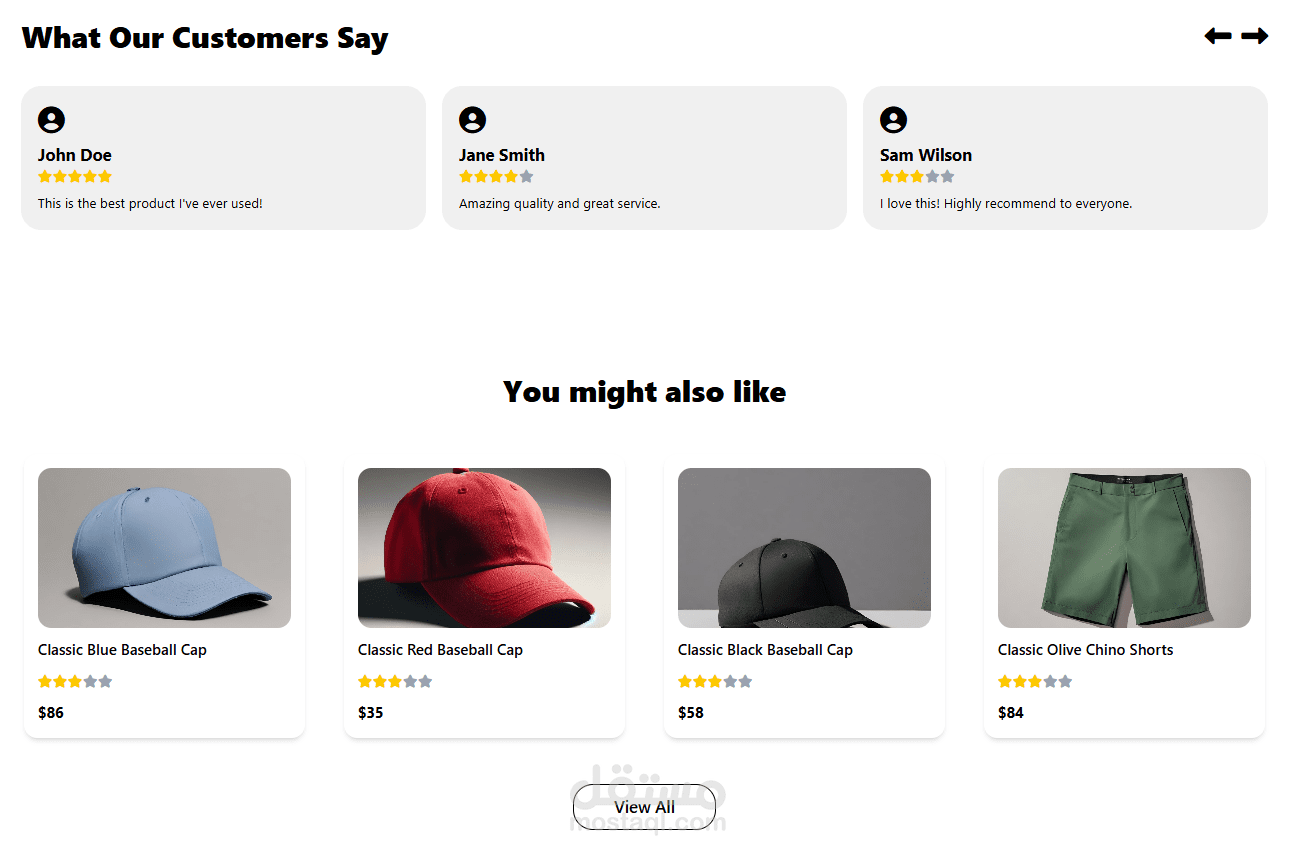Image resolution: width=1297 pixels, height=853 pixels.
Task: Click the Classic Olive Chino Shorts star rating
Action: point(1035,682)
